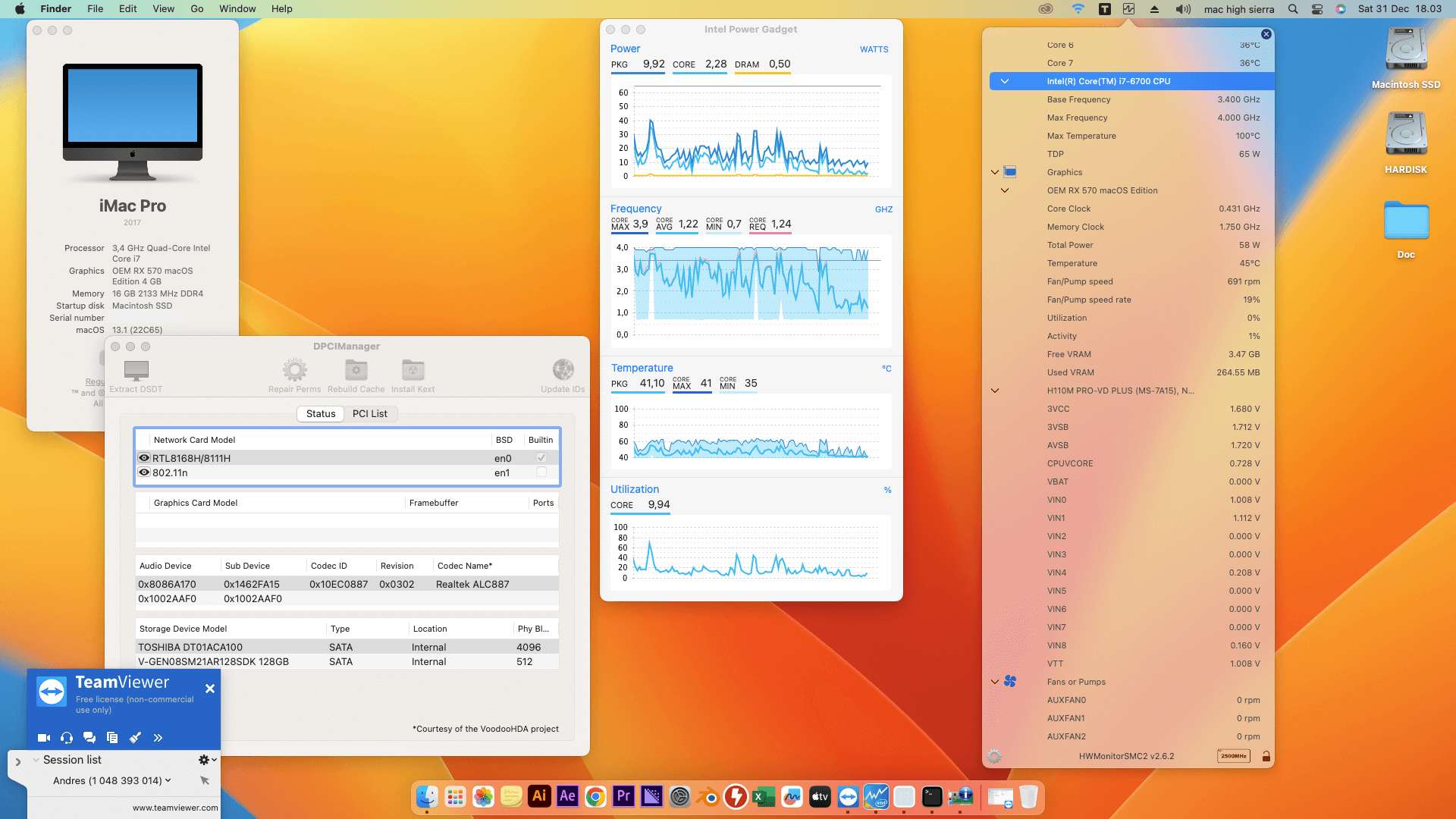Click the TeamViewer file box icon
The image size is (1456, 819).
[x=112, y=738]
